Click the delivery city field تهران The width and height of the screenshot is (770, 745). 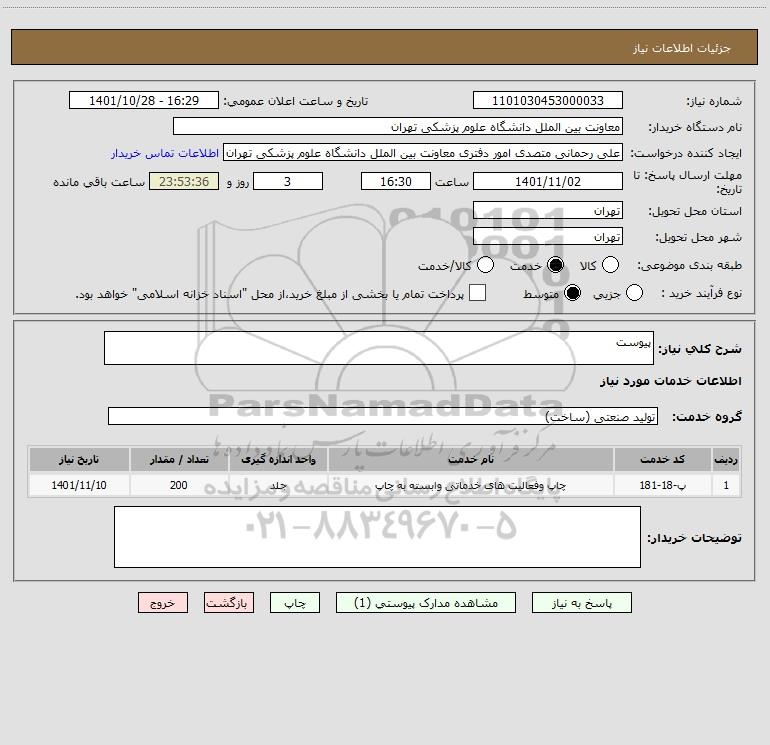[548, 236]
